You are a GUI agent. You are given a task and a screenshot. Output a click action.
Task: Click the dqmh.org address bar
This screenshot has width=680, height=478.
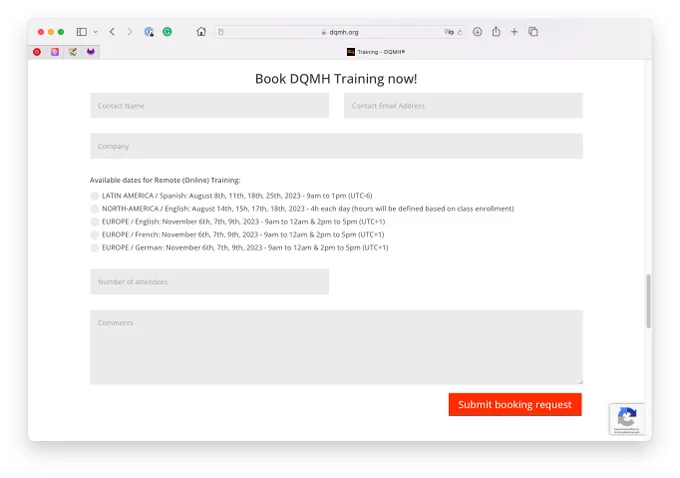(340, 32)
